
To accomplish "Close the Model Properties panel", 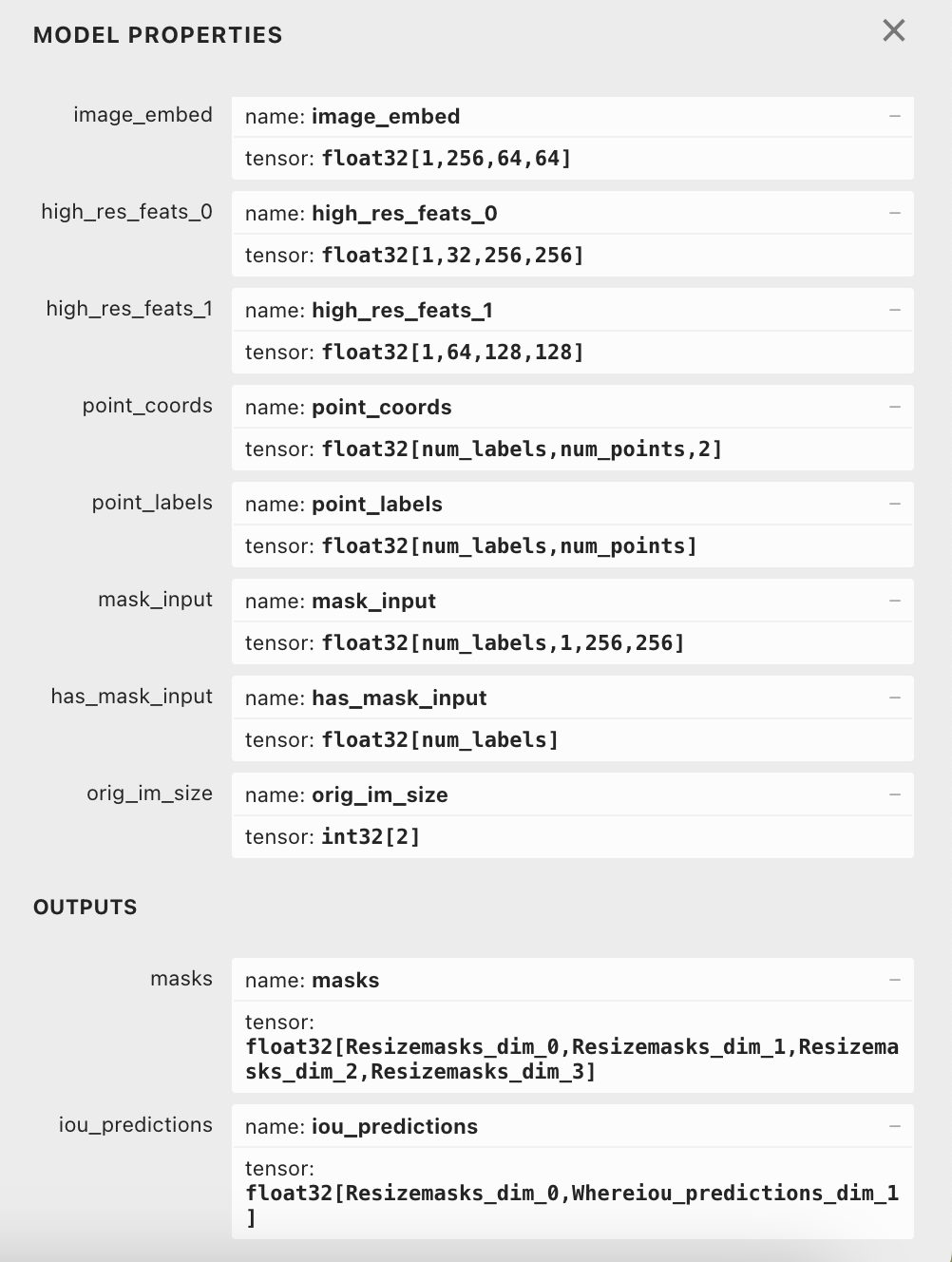I will tap(893, 30).
